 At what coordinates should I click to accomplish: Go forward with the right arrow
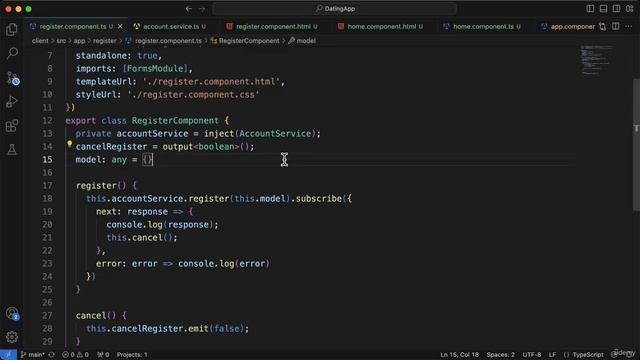coord(202,9)
